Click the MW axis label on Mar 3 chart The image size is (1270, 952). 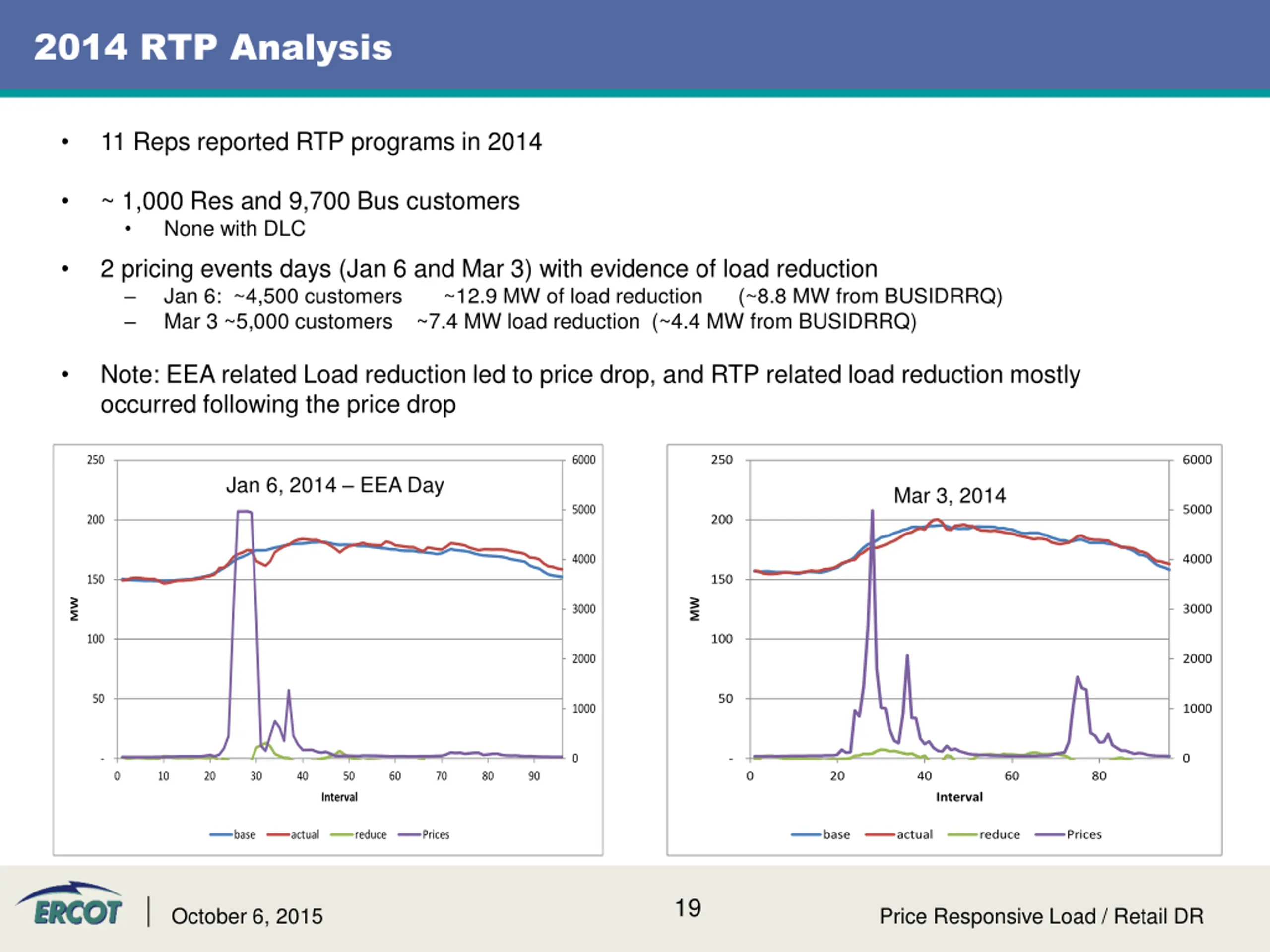[x=695, y=609]
